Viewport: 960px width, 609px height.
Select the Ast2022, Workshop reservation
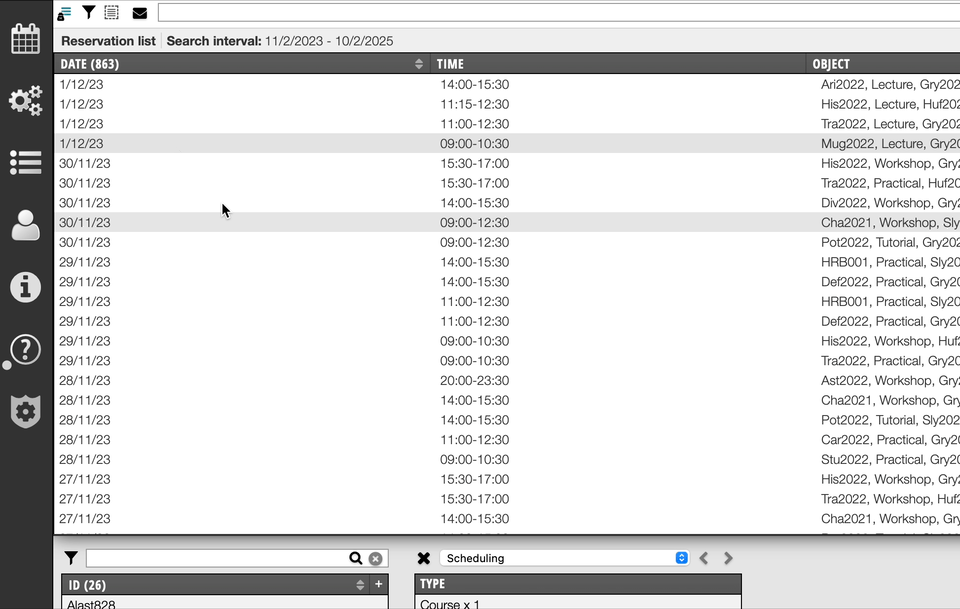(890, 381)
